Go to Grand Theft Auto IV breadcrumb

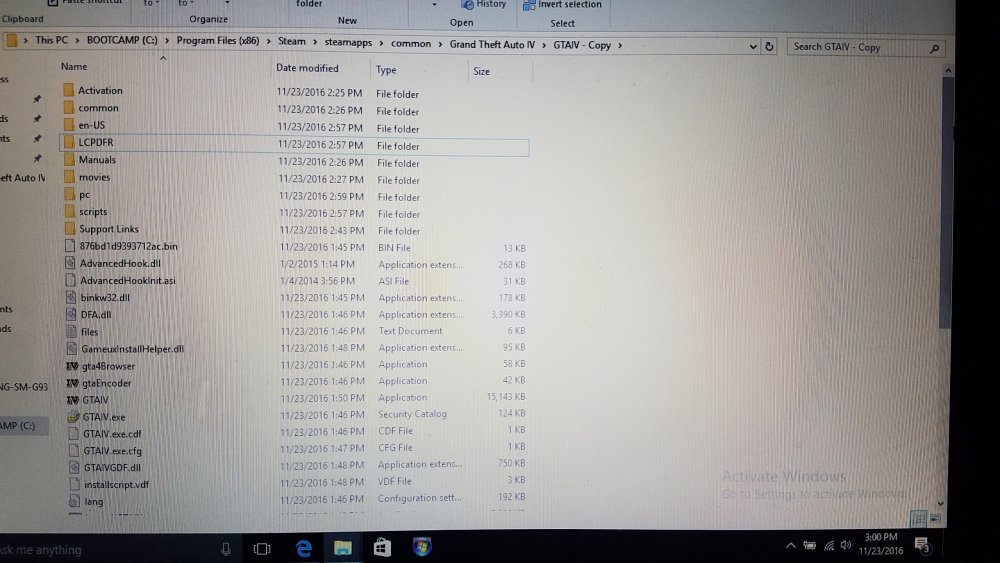[492, 45]
